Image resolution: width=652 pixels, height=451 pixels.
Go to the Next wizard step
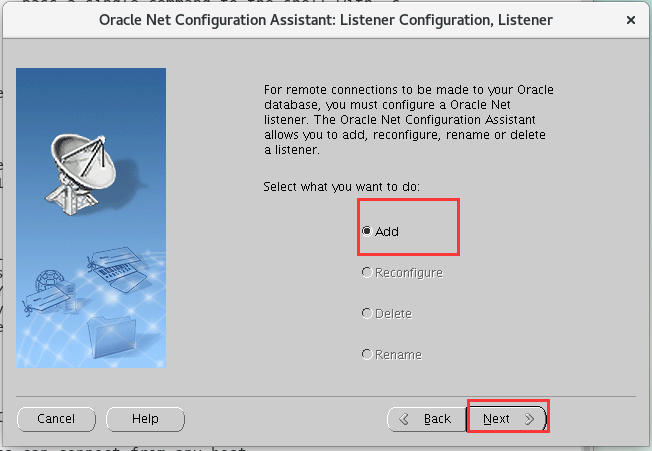(508, 419)
